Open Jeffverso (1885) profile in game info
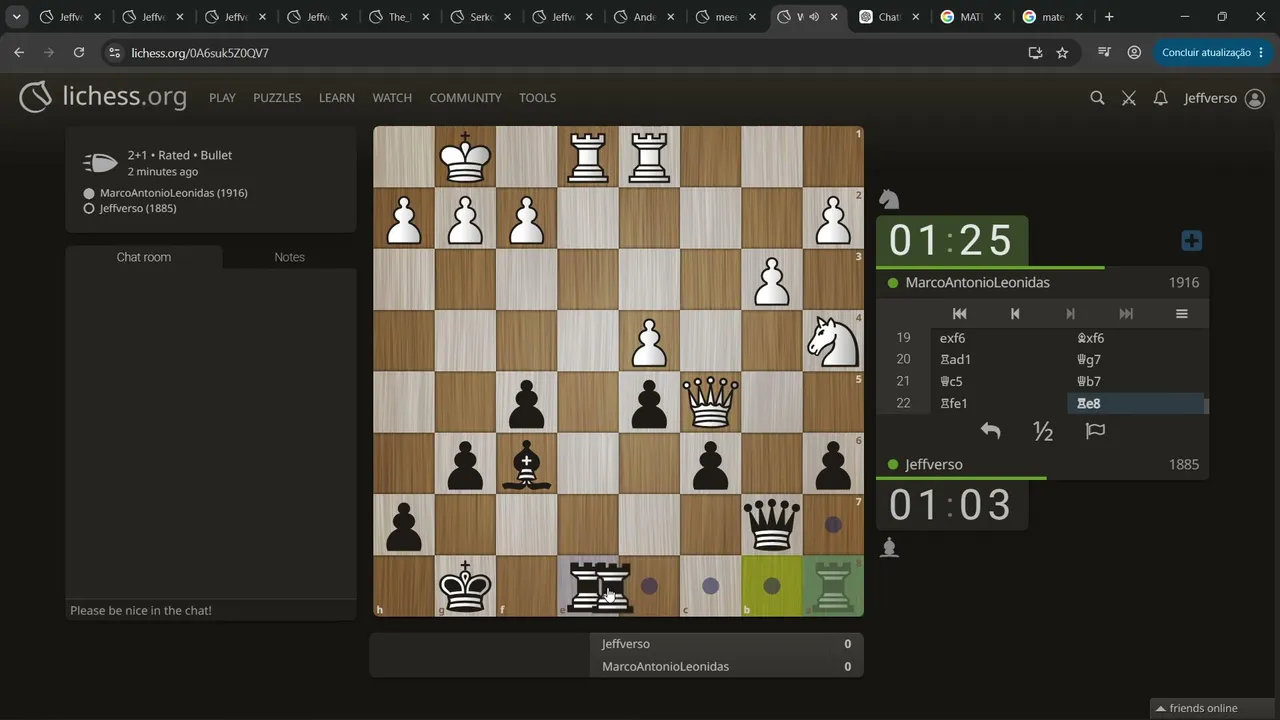Screen dimensions: 1280x720 pos(138,209)
